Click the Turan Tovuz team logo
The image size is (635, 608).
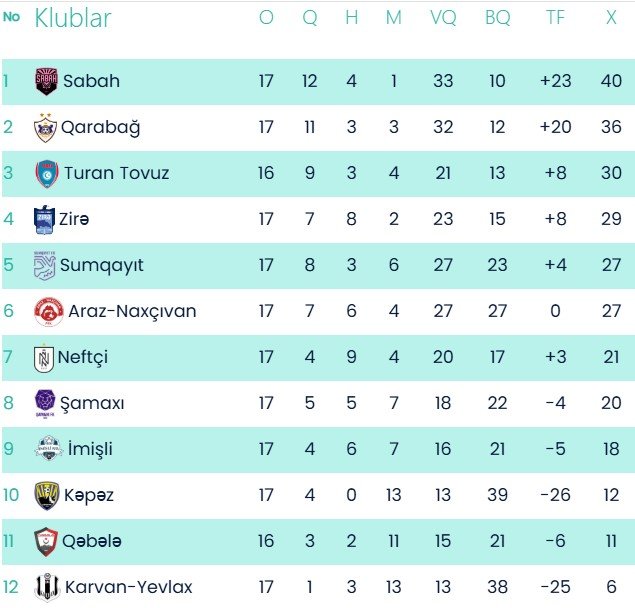tap(46, 173)
